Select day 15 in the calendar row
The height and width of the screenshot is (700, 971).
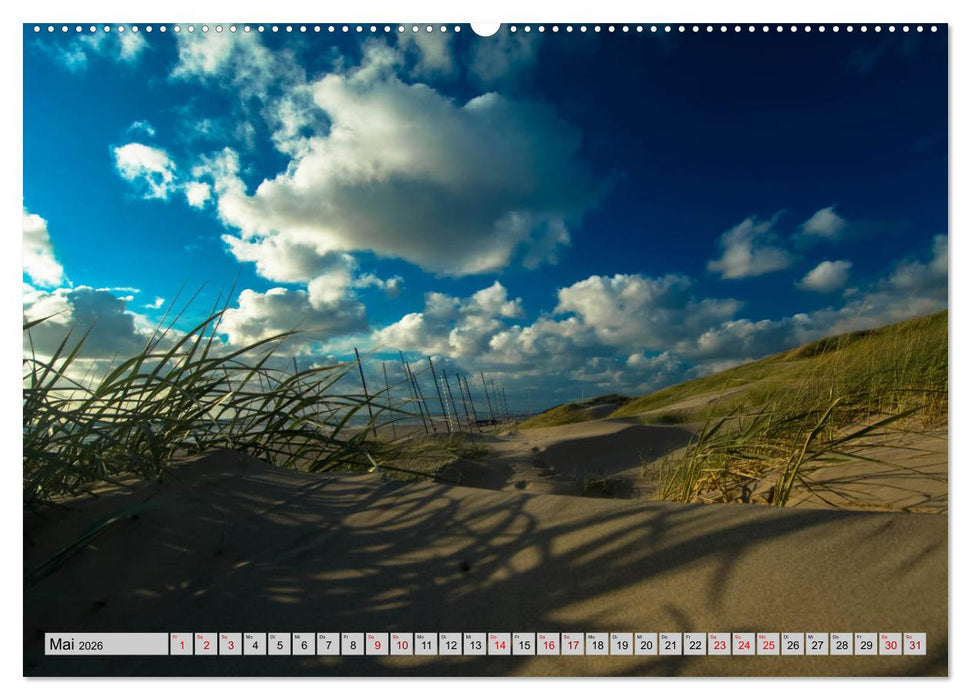coord(523,644)
